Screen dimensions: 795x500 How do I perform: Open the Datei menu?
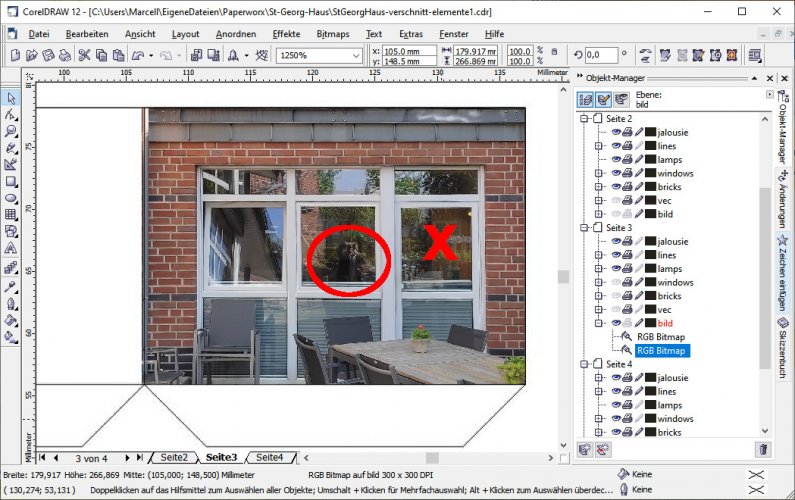39,34
